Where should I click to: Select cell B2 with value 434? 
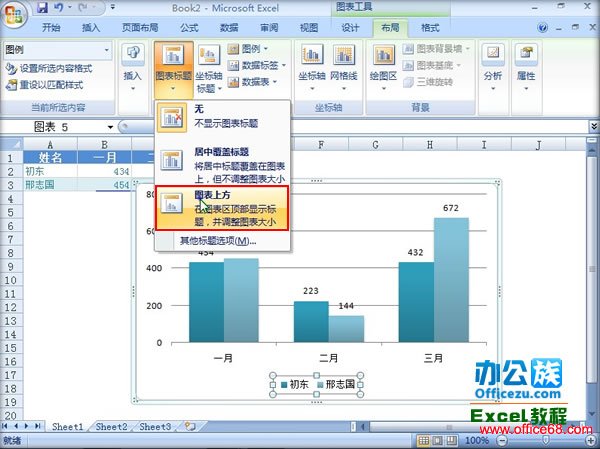click(x=104, y=171)
